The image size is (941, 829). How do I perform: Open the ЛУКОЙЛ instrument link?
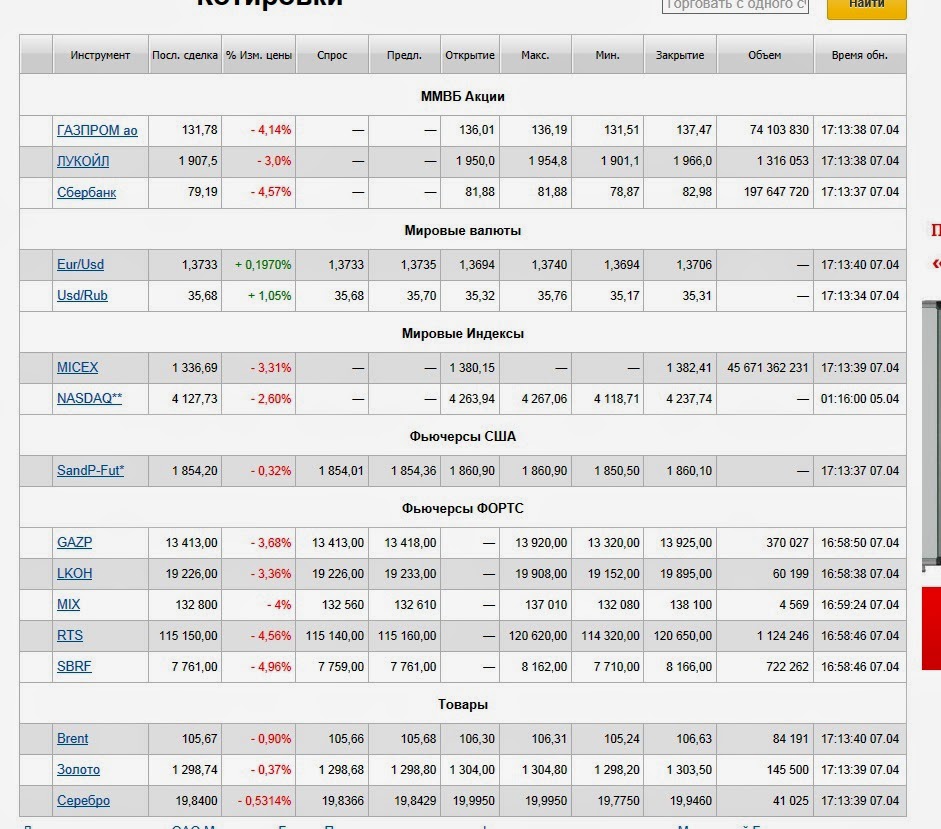pos(83,161)
